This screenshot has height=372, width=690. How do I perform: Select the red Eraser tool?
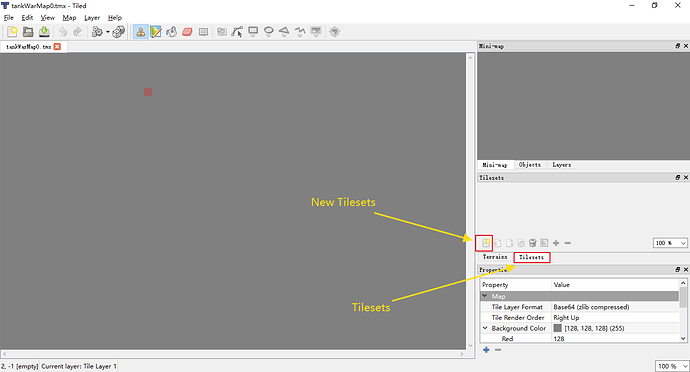(x=187, y=32)
